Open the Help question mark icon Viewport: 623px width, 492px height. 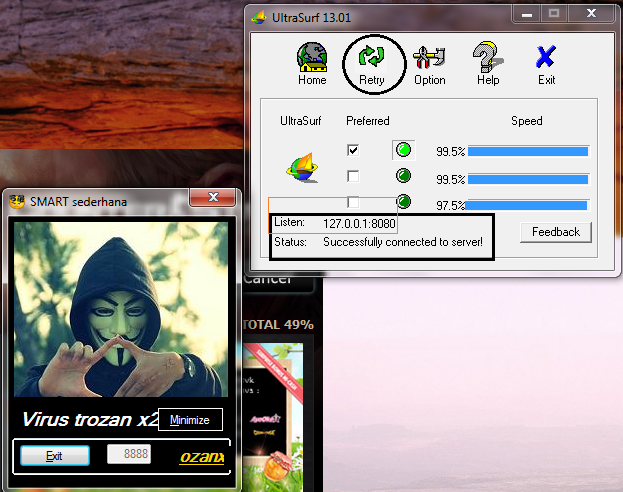coord(488,57)
